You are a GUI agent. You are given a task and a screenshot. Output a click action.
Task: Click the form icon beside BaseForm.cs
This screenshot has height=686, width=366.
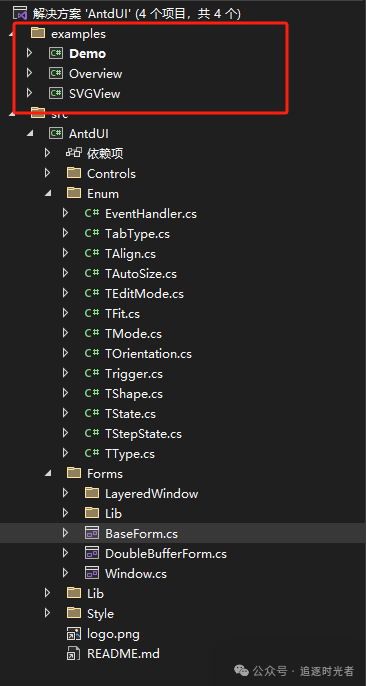click(x=91, y=533)
